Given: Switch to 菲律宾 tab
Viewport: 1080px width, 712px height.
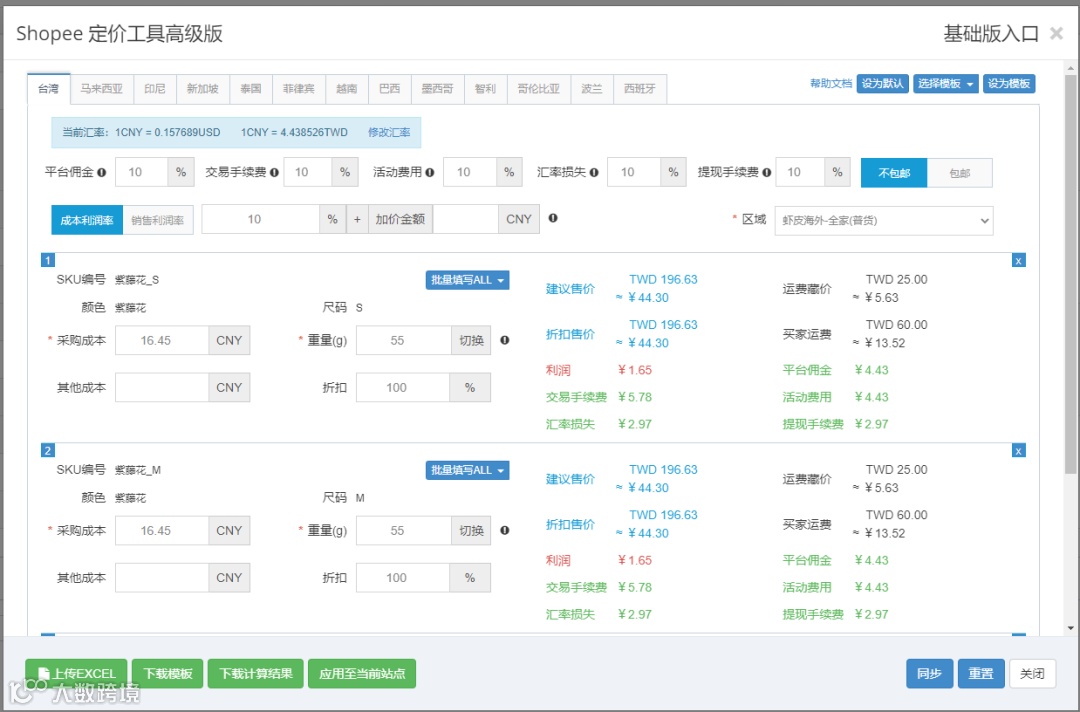Looking at the screenshot, I should (x=298, y=89).
